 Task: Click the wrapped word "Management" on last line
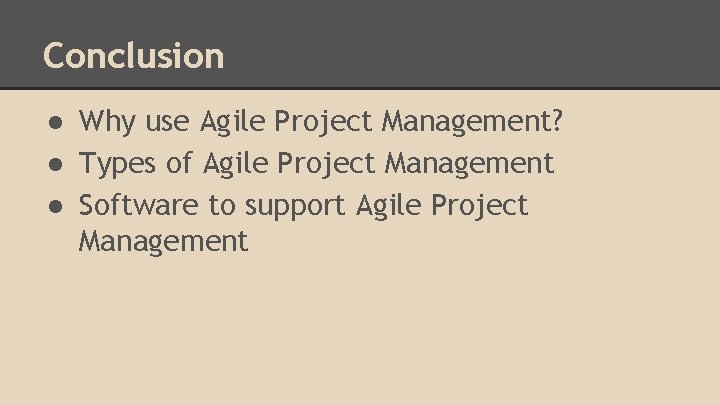(163, 241)
